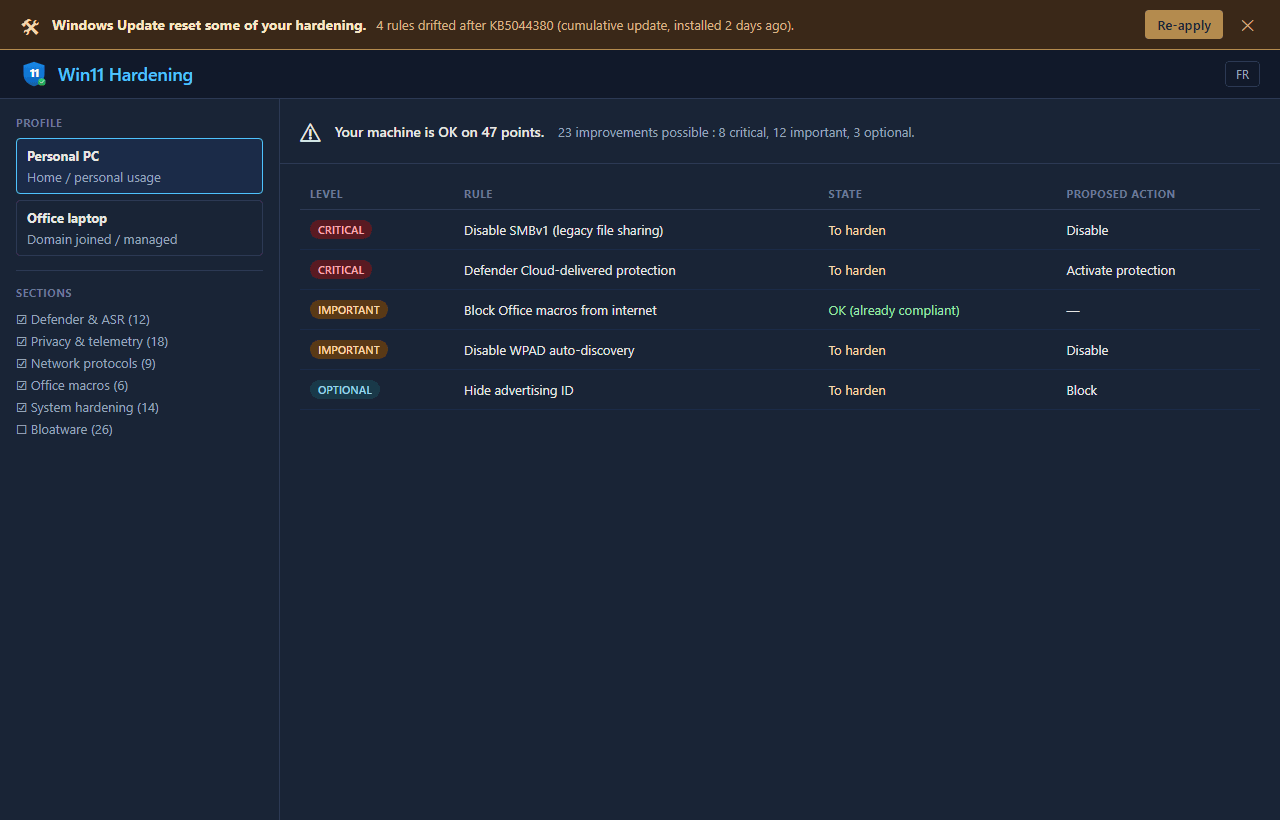The image size is (1280, 820).
Task: Click the PROFILE sidebar heading
Action: [x=39, y=123]
